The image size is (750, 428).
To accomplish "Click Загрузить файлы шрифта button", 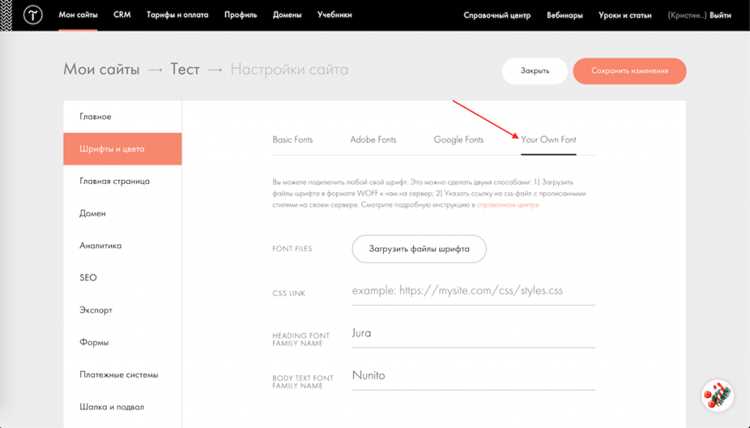I will [419, 249].
